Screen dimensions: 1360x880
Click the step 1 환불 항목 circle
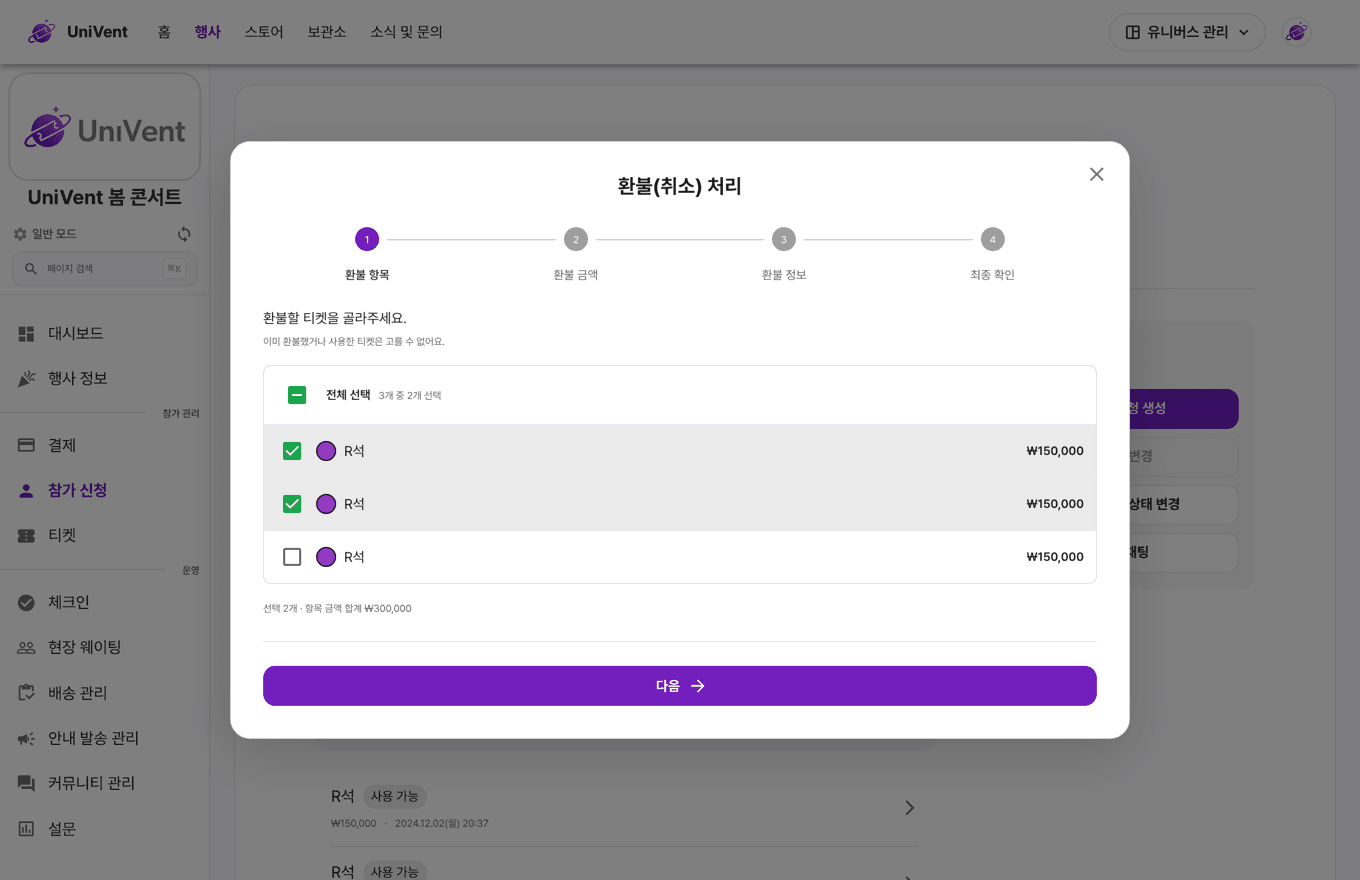[x=367, y=240]
